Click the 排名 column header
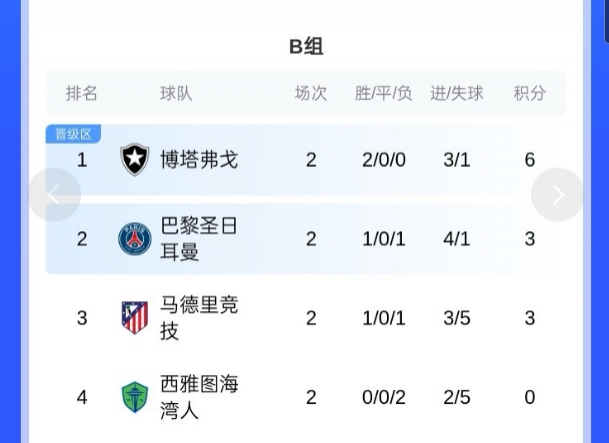 (x=82, y=93)
